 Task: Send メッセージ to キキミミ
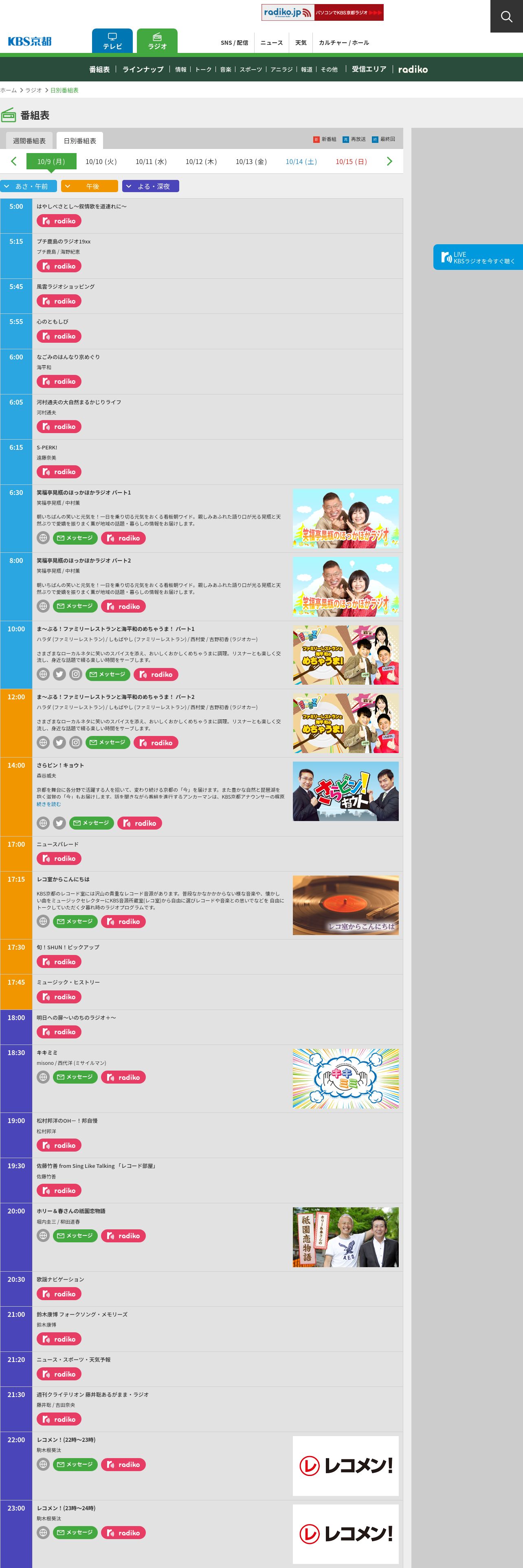[x=75, y=1077]
